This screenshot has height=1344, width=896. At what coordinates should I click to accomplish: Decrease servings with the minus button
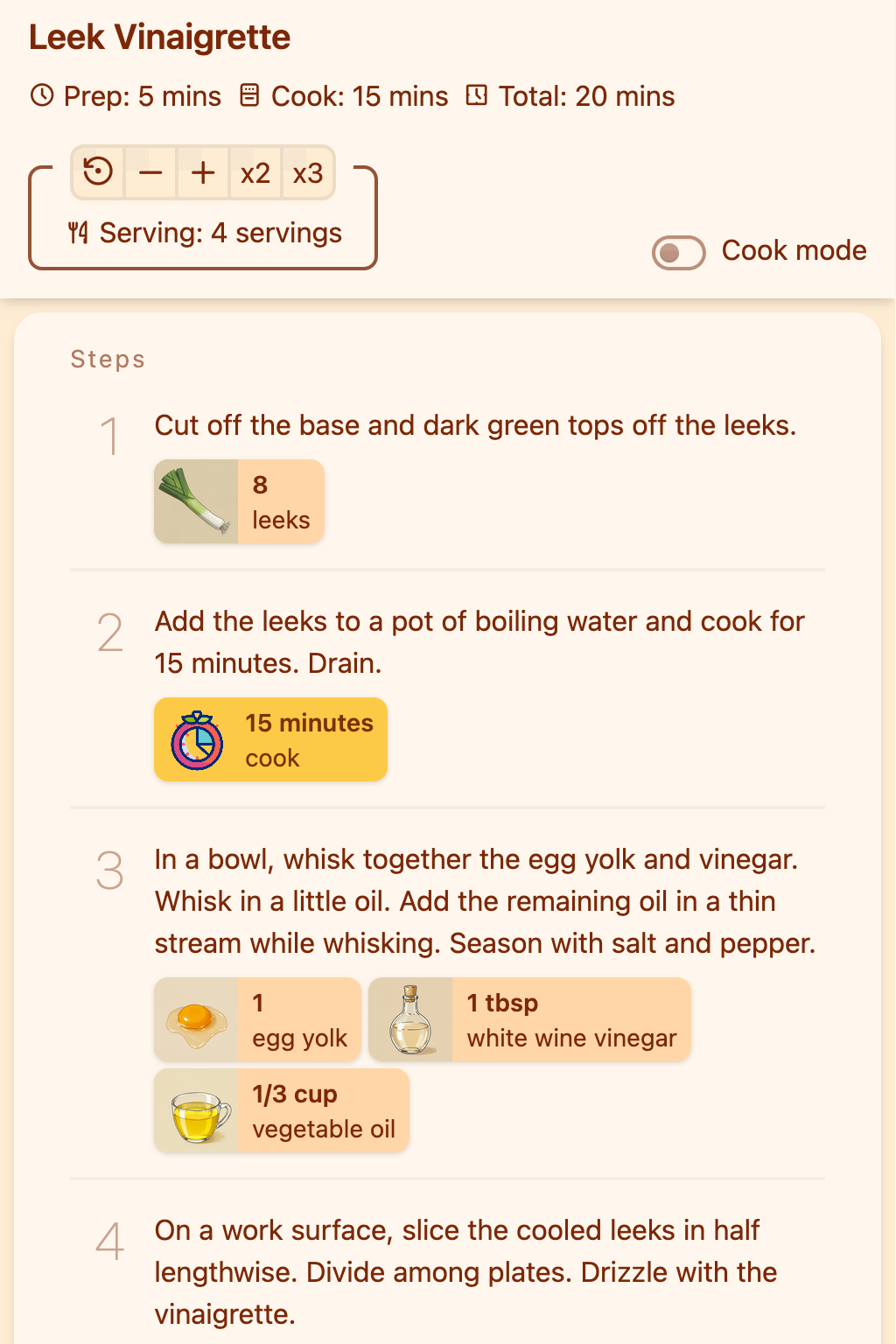click(150, 171)
